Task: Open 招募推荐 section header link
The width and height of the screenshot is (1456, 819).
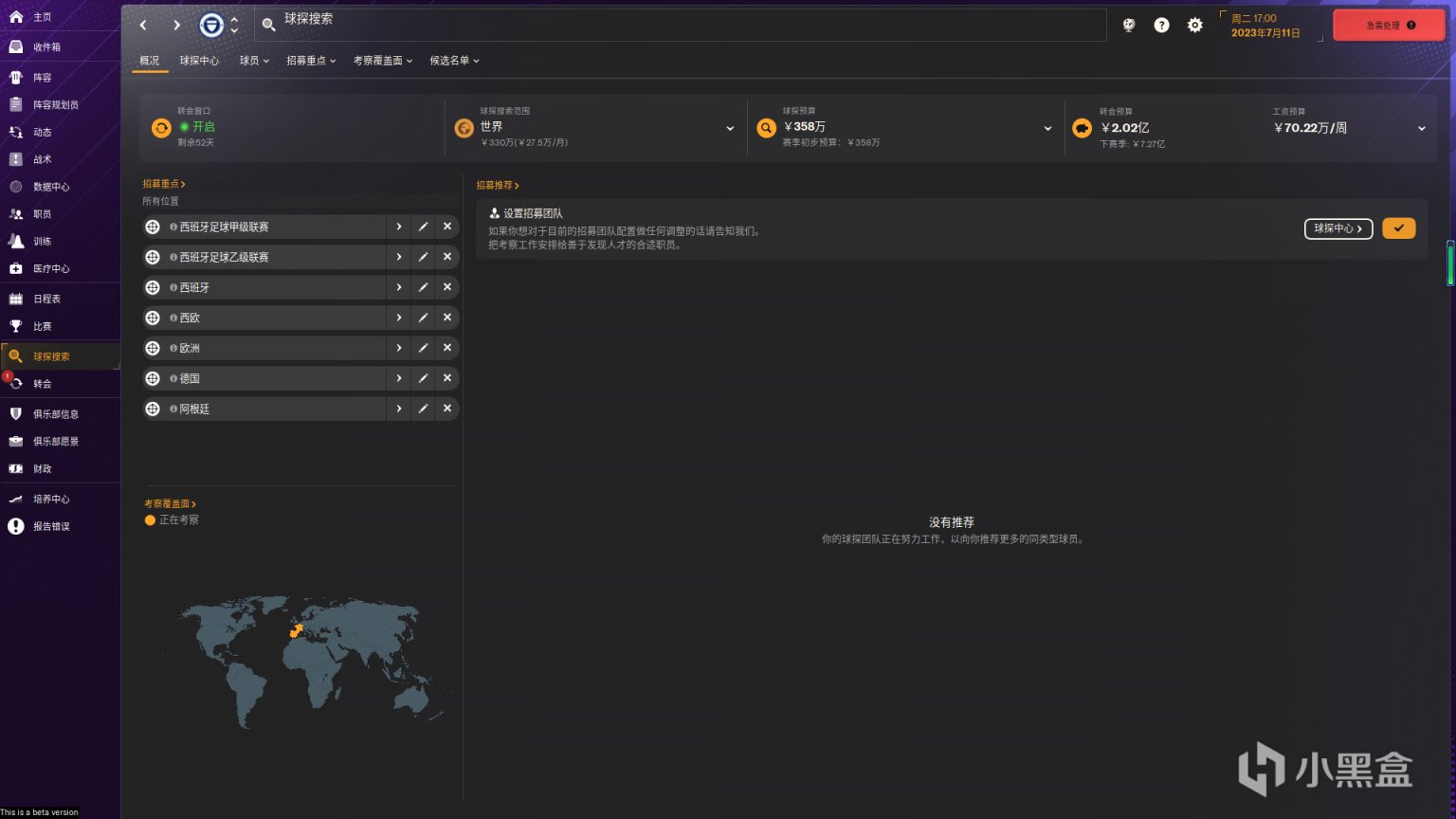Action: (498, 185)
